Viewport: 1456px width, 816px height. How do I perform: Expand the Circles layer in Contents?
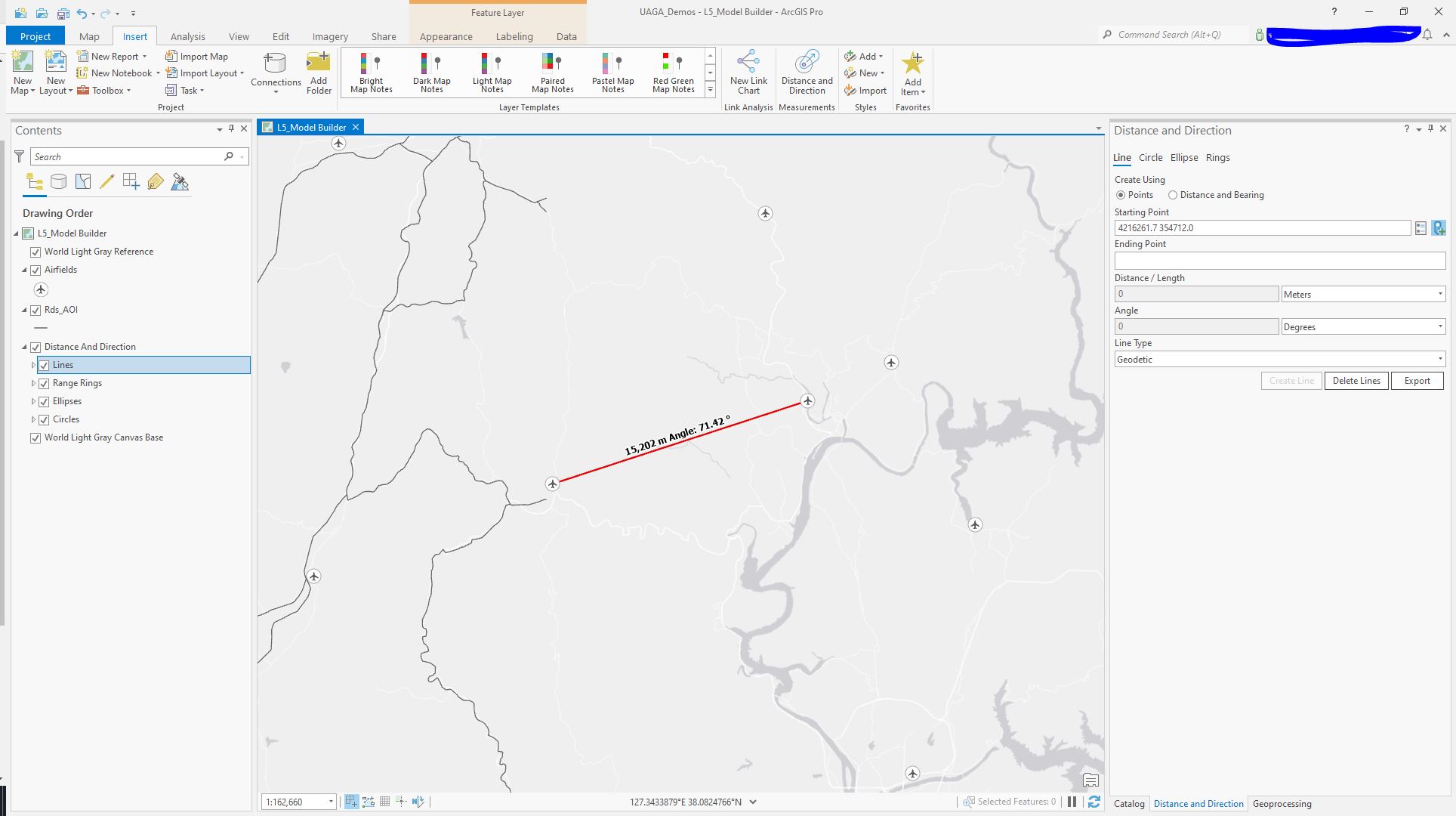pos(33,419)
